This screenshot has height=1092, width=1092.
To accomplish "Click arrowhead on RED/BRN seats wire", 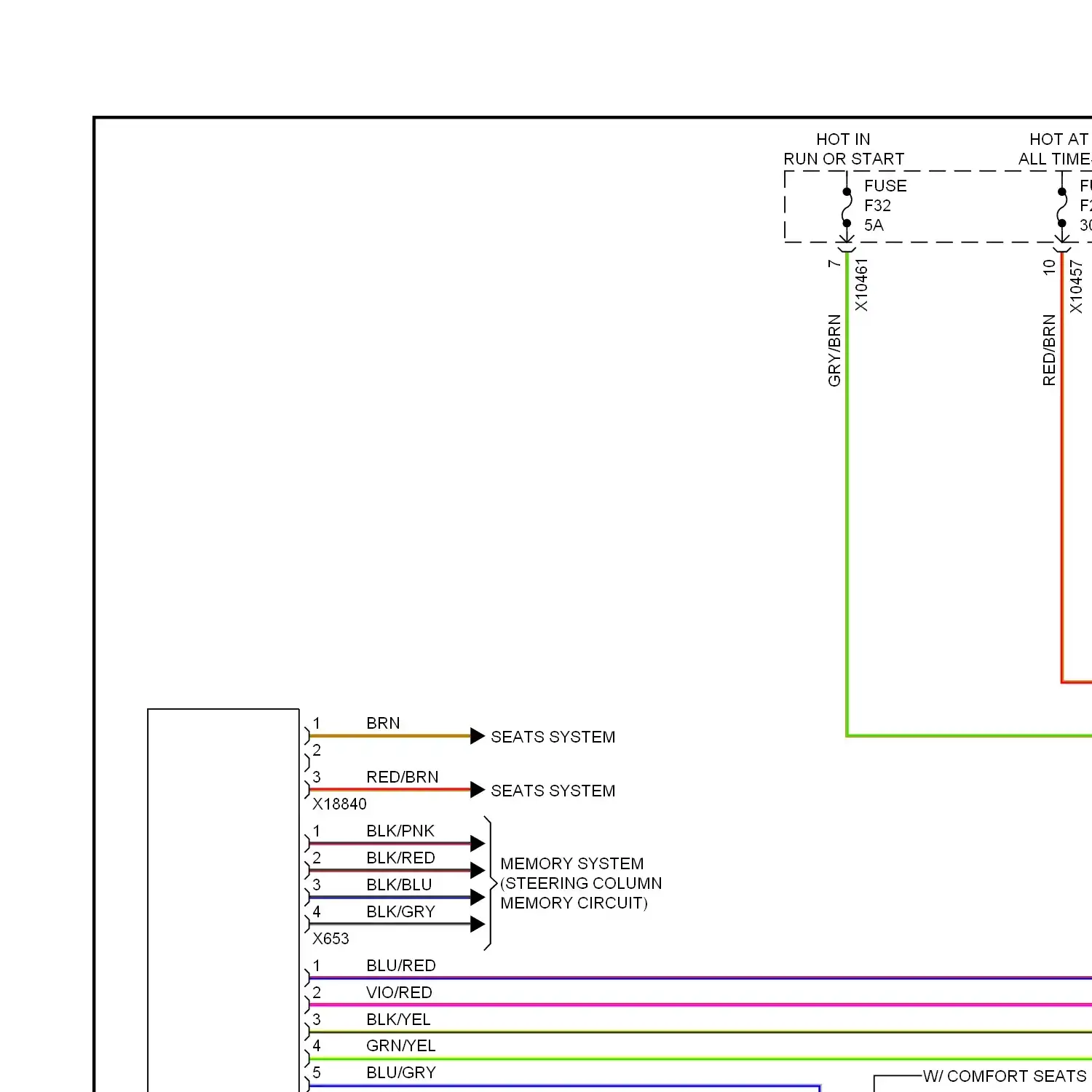I will [478, 790].
